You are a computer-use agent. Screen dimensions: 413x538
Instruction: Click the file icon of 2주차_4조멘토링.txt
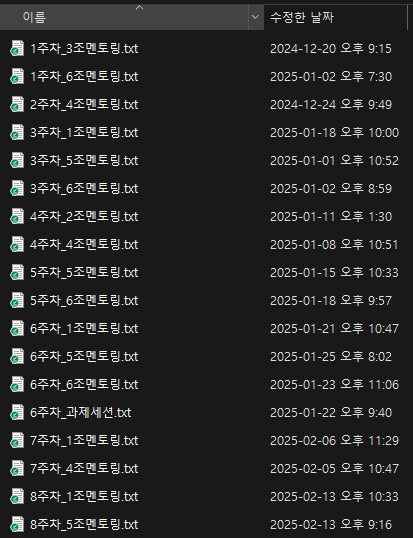17,104
